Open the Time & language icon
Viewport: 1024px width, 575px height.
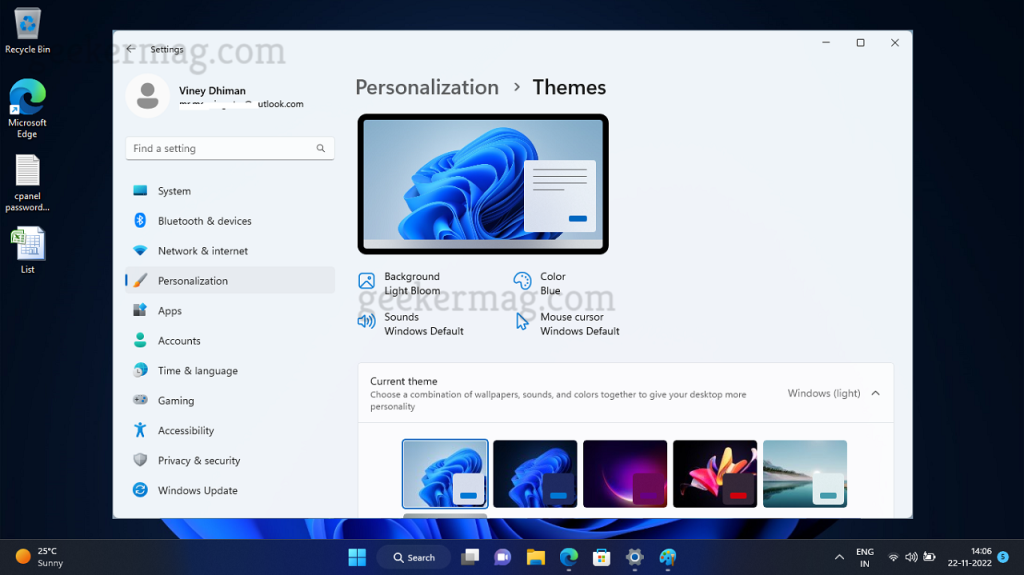click(140, 370)
